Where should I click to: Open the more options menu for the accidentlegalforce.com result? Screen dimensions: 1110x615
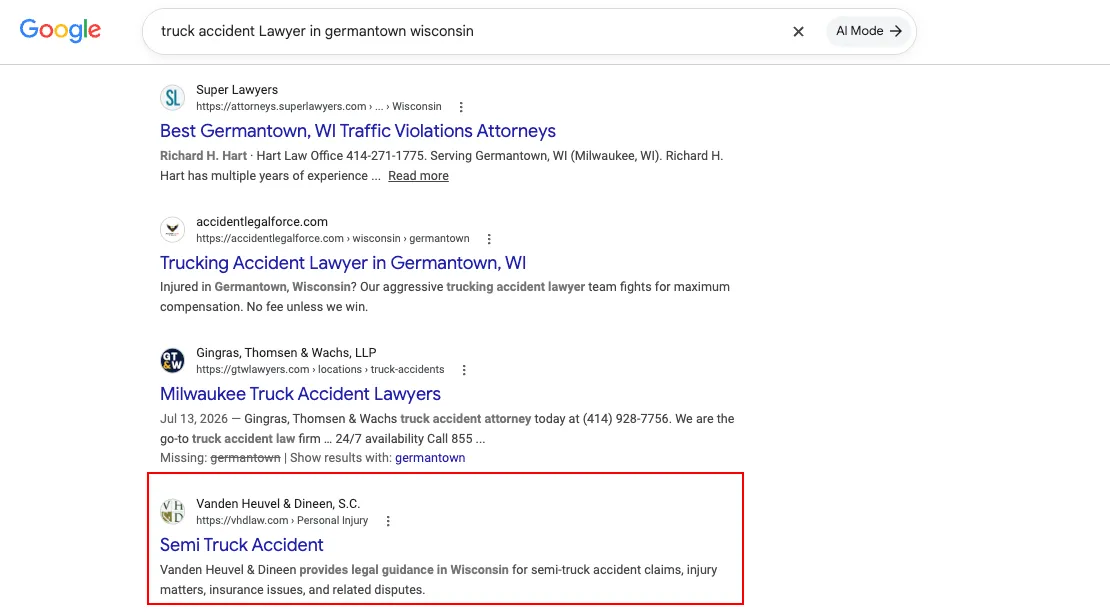click(488, 239)
